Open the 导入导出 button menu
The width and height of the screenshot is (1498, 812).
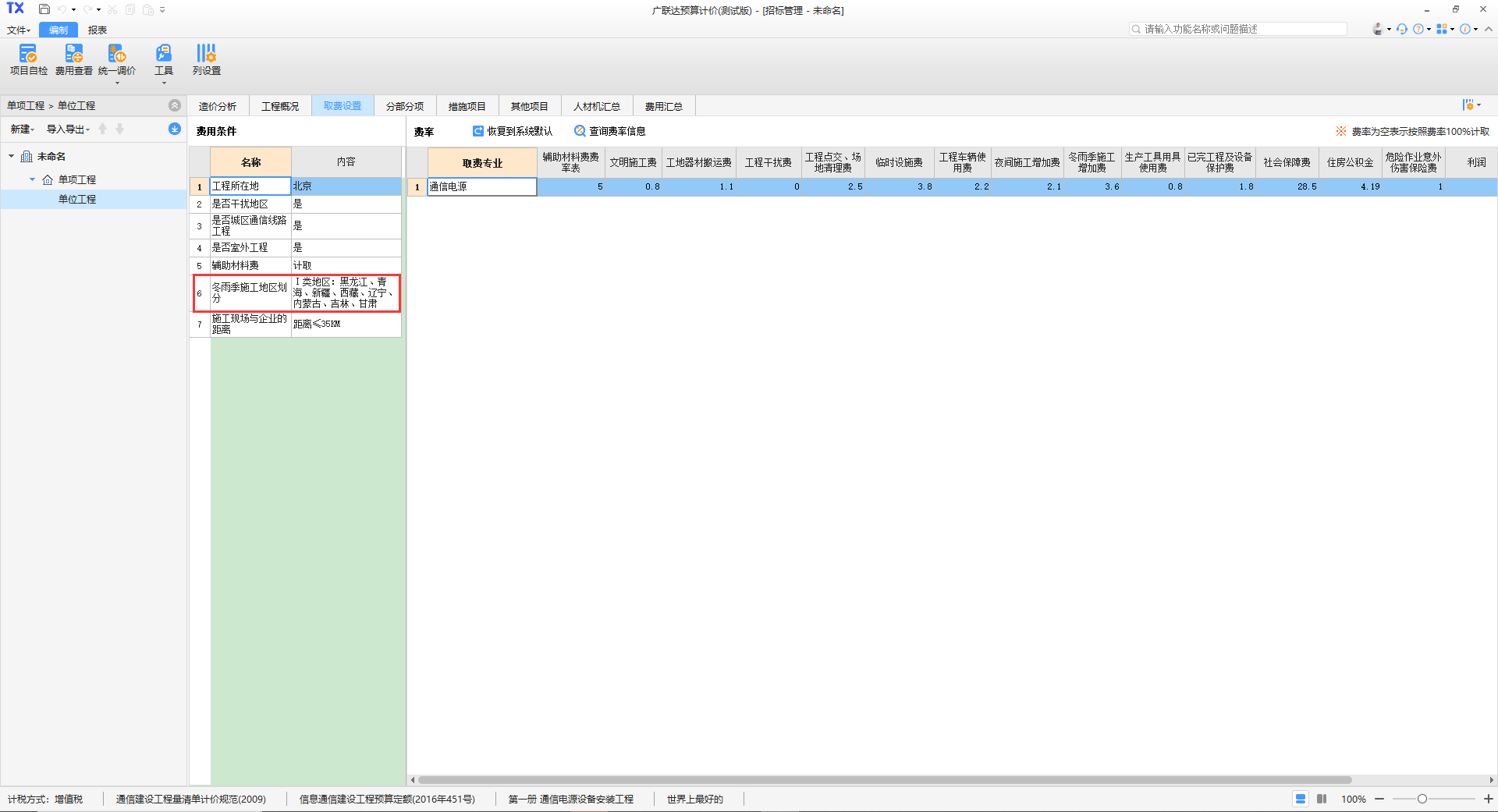(x=68, y=129)
